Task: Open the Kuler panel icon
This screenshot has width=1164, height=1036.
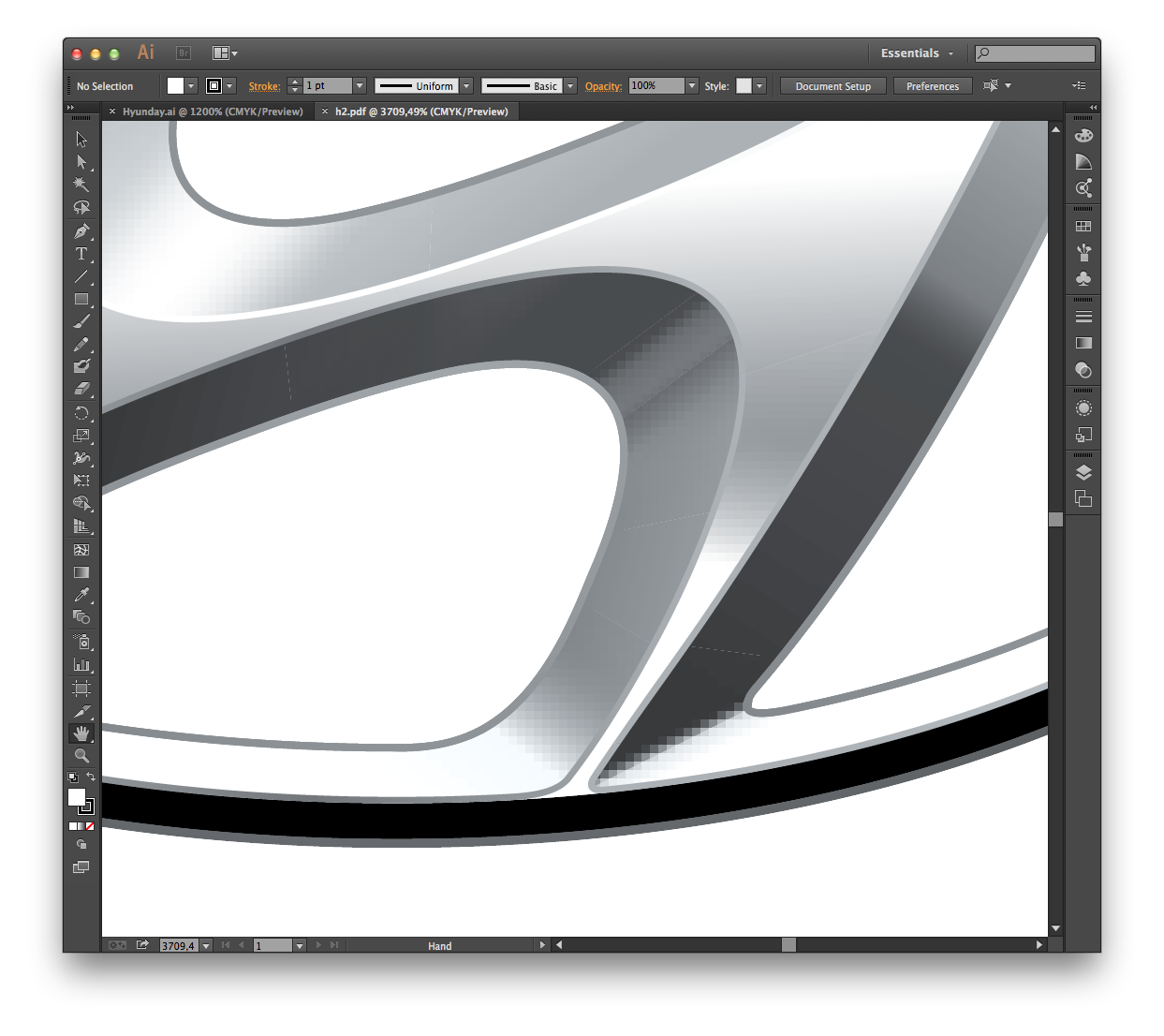Action: pos(1083,188)
